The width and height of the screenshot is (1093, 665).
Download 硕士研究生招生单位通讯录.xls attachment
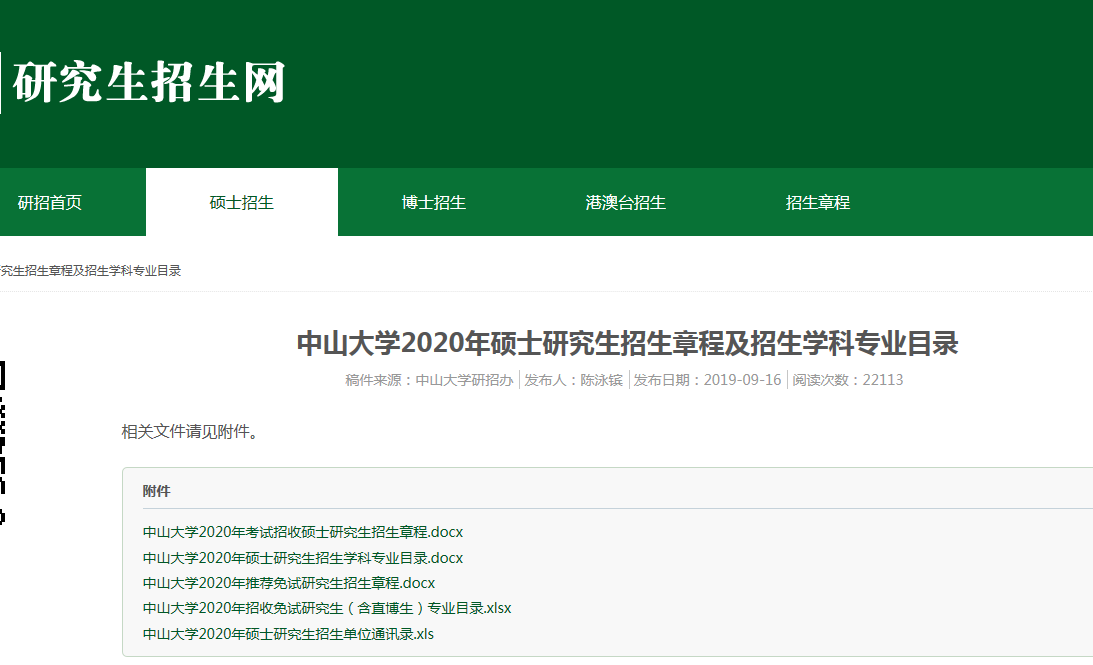288,634
